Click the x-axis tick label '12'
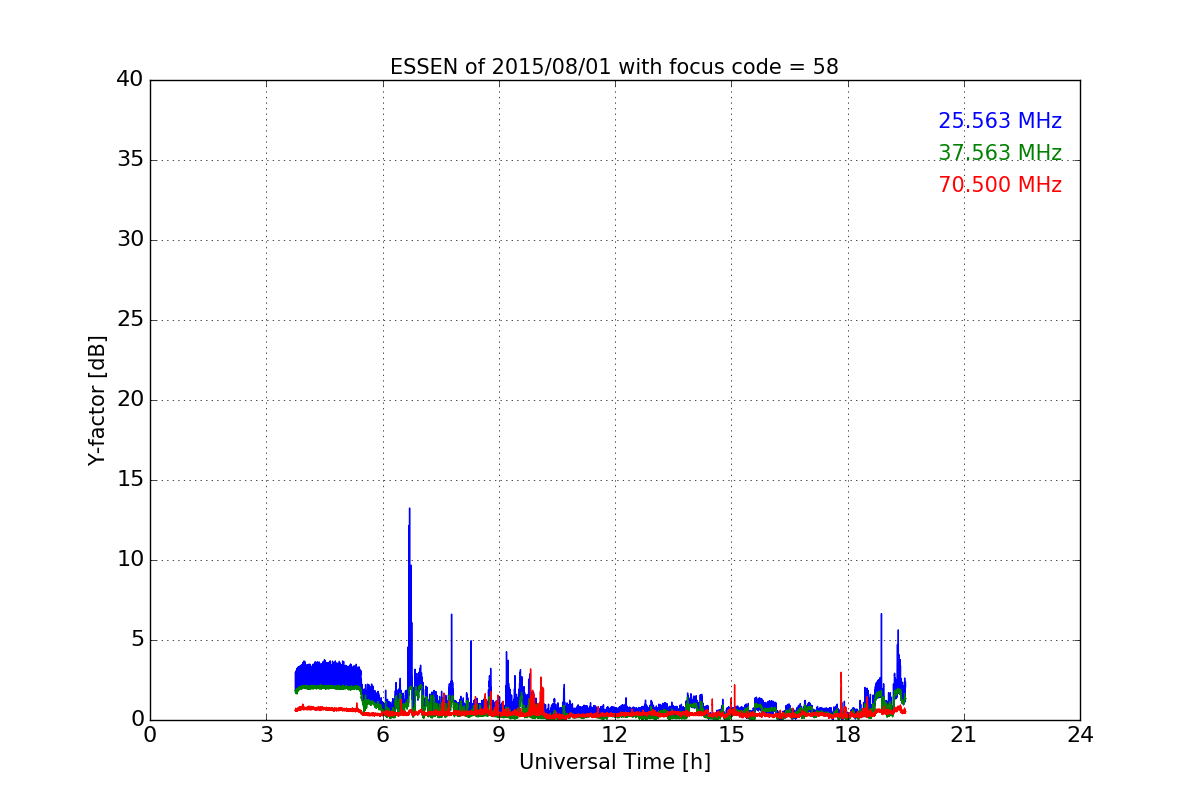Image resolution: width=1200 pixels, height=800 pixels. coord(615,735)
